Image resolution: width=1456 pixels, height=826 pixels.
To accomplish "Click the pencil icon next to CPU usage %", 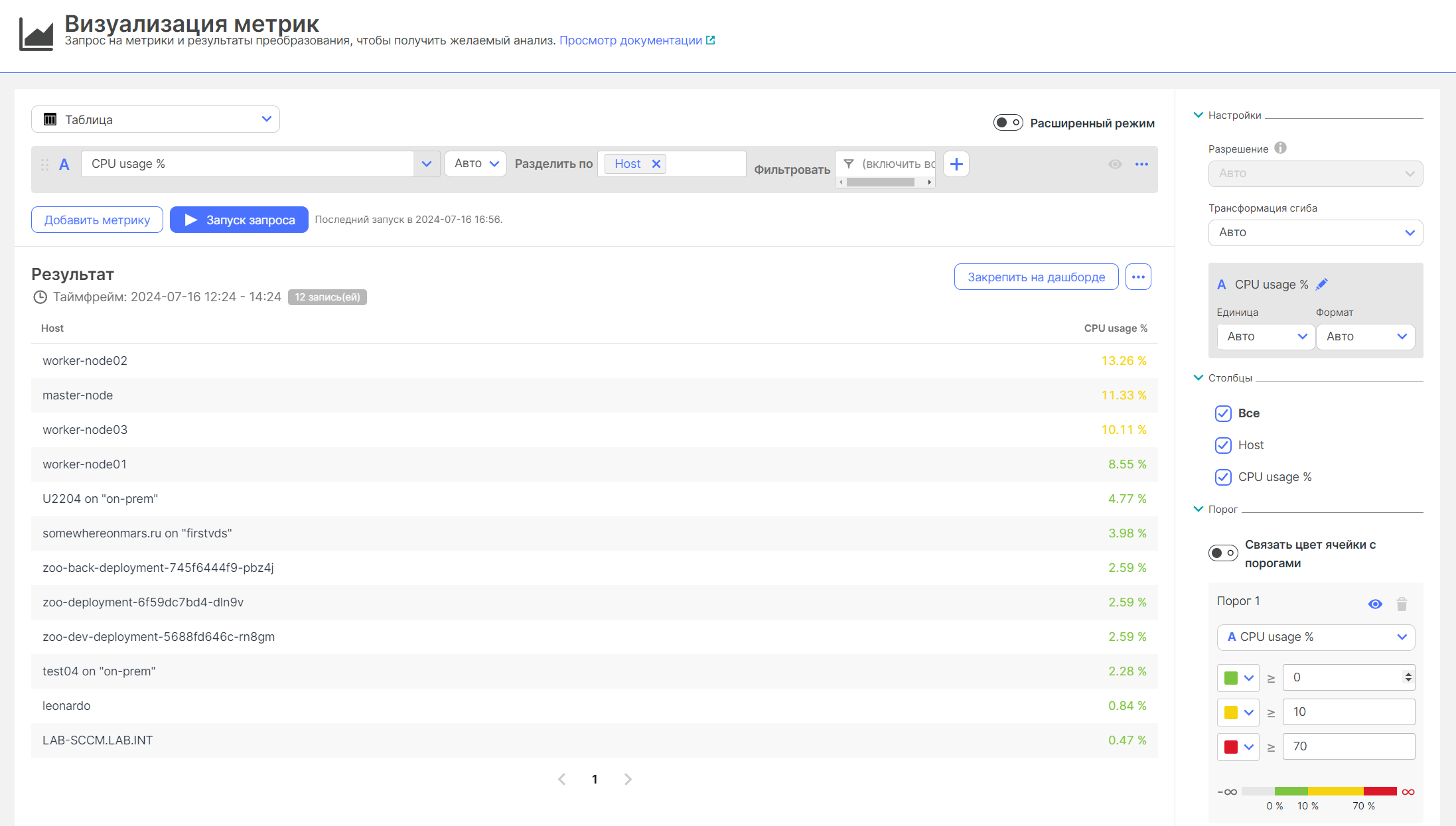I will [x=1322, y=285].
